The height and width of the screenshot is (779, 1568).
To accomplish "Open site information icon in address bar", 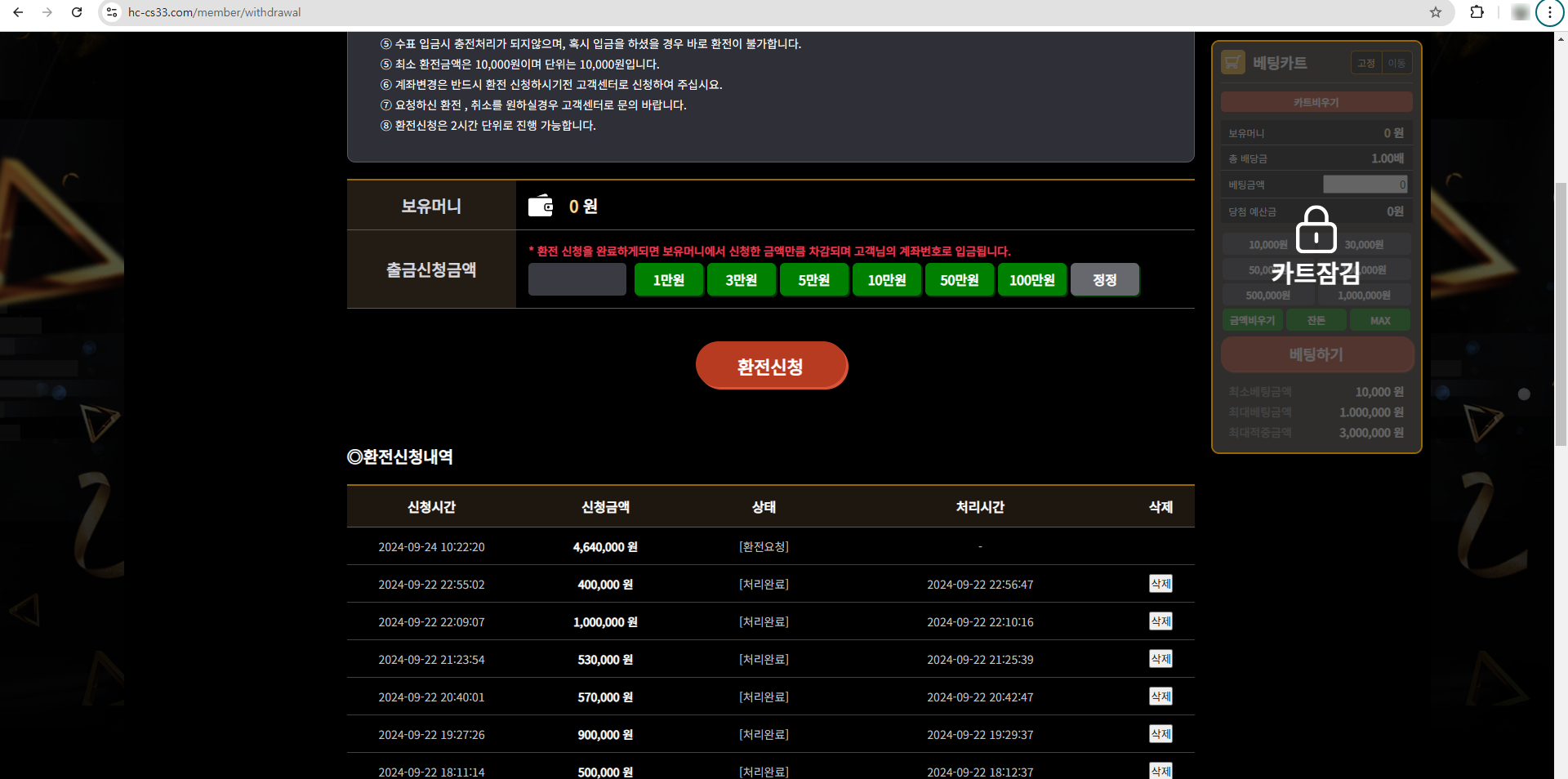I will 113,12.
